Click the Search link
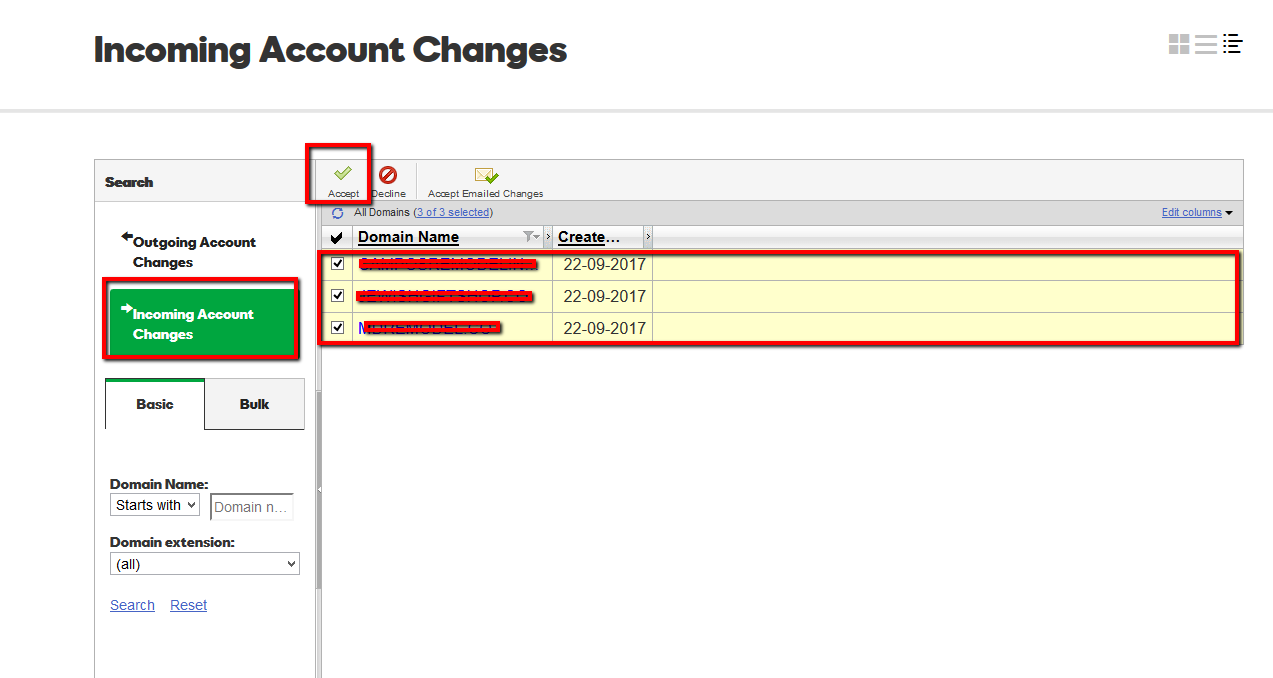Viewport: 1273px width, 678px height. click(x=132, y=605)
